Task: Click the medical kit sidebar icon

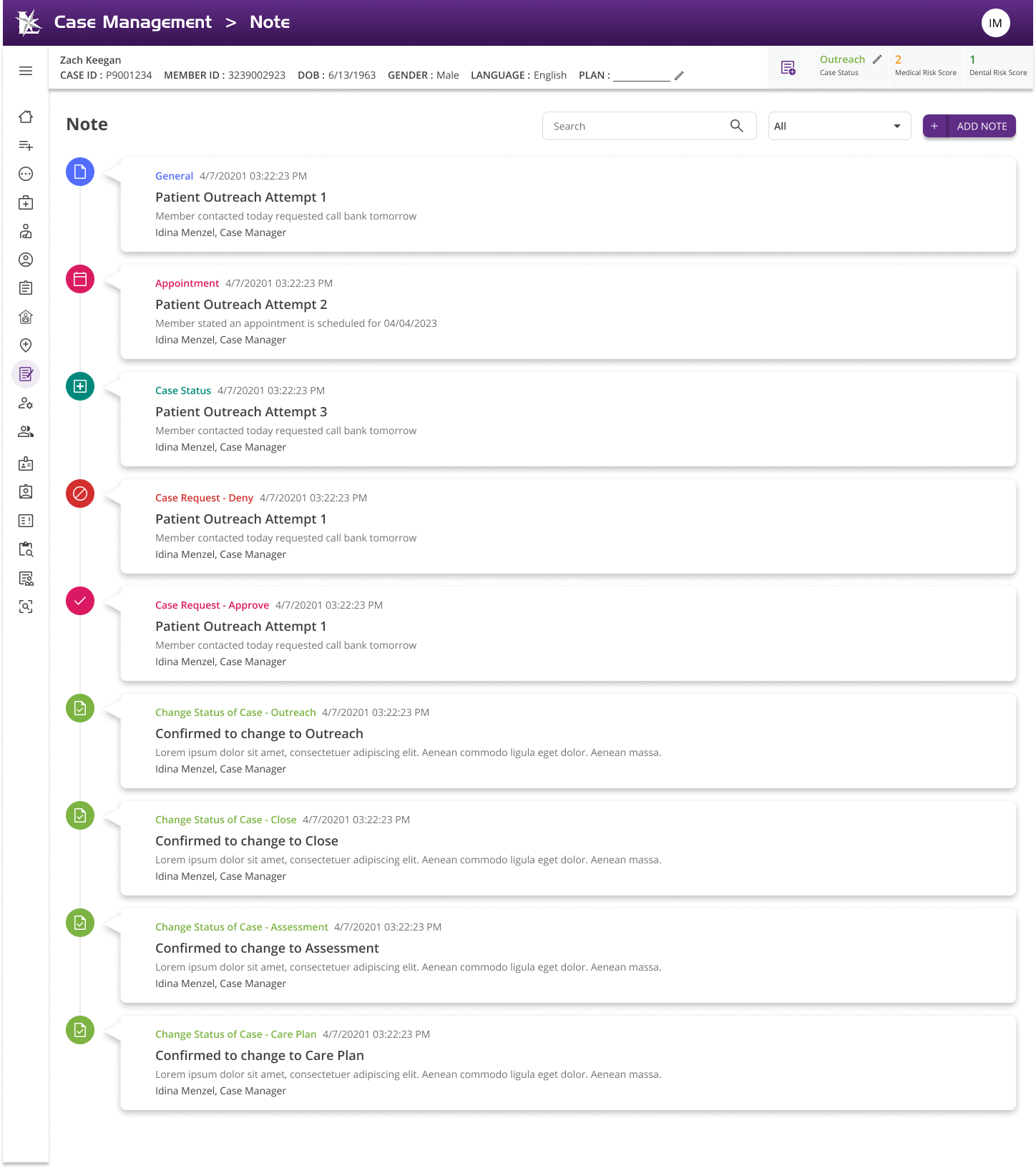Action: coord(26,202)
